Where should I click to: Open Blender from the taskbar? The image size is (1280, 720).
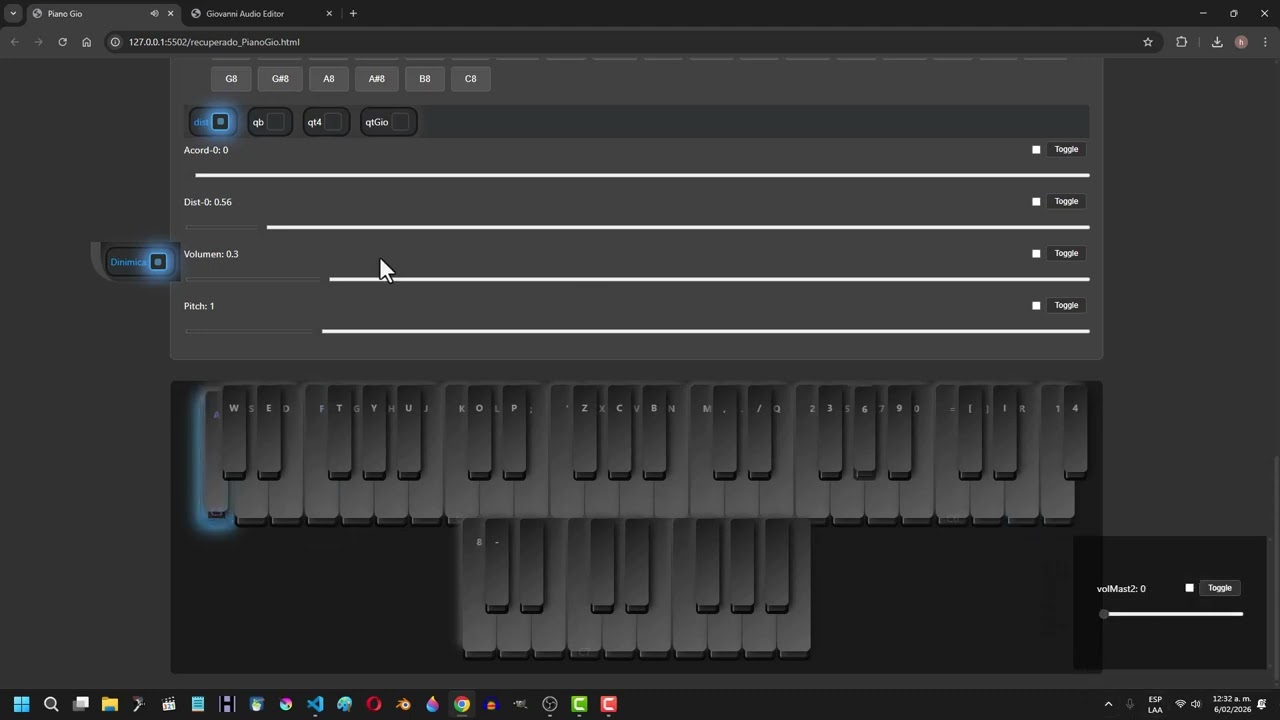click(403, 704)
